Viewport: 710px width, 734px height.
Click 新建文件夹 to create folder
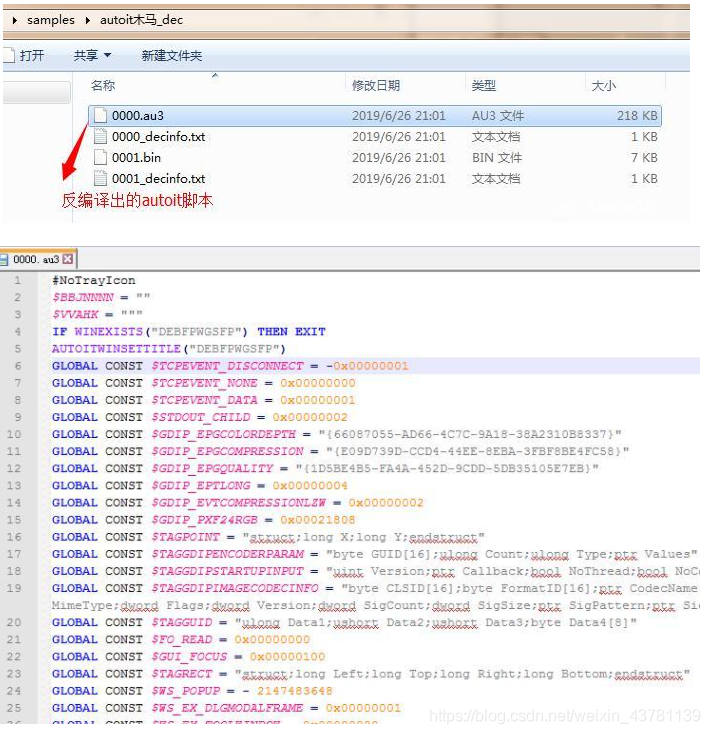click(172, 56)
